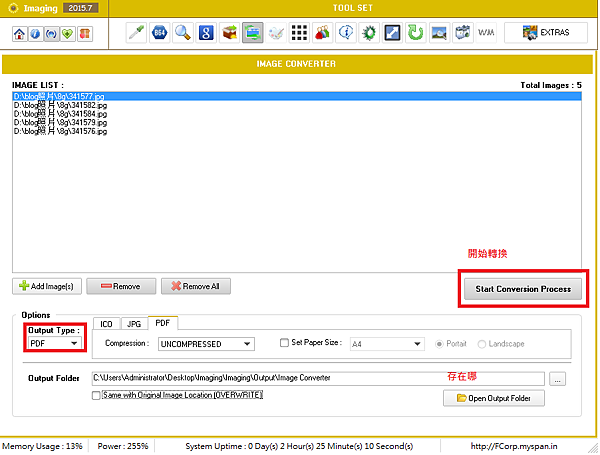Open the people group tool icon
The width and height of the screenshot is (600, 455).
coord(322,33)
